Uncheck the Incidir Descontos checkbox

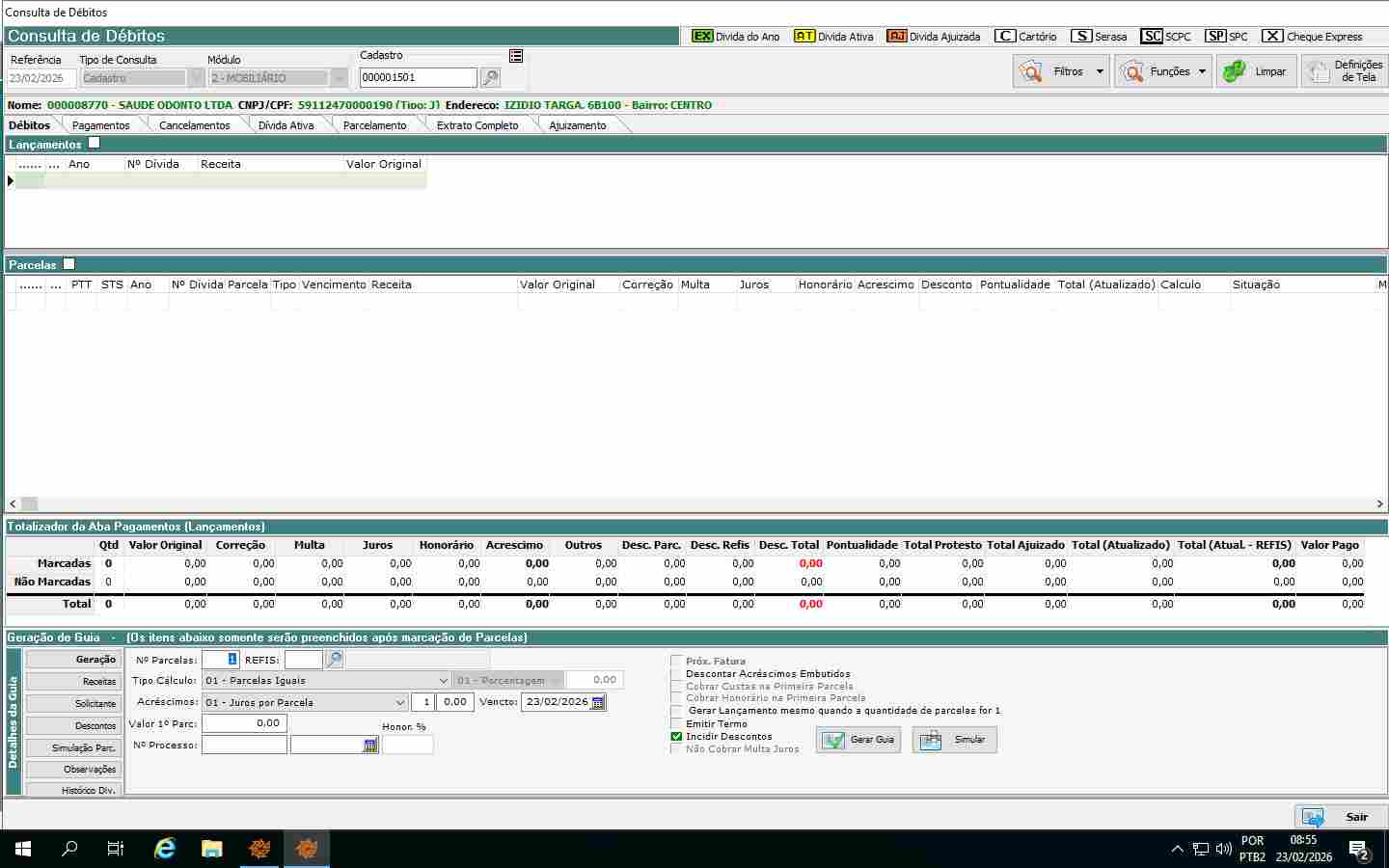pyautogui.click(x=676, y=737)
